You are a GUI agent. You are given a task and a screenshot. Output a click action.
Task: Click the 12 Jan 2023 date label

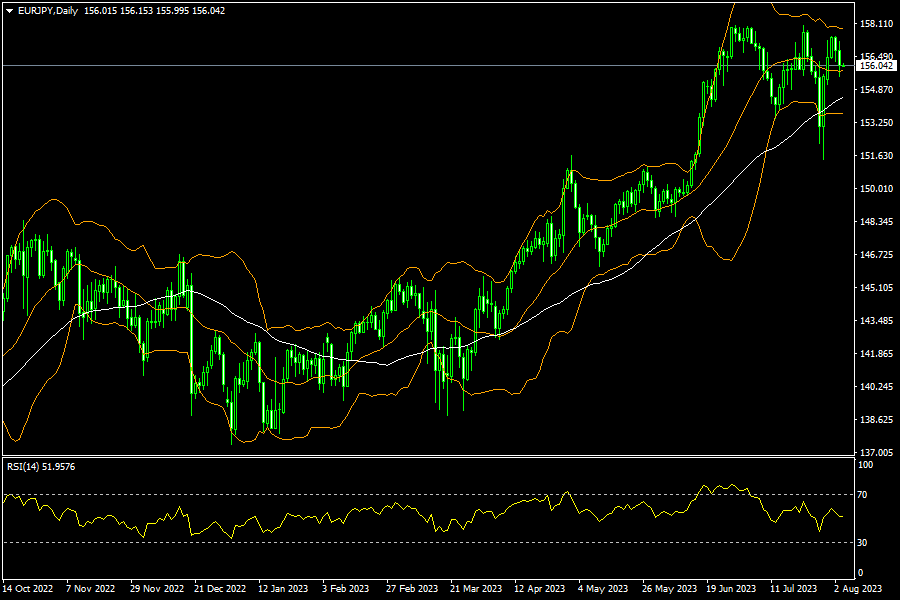283,589
